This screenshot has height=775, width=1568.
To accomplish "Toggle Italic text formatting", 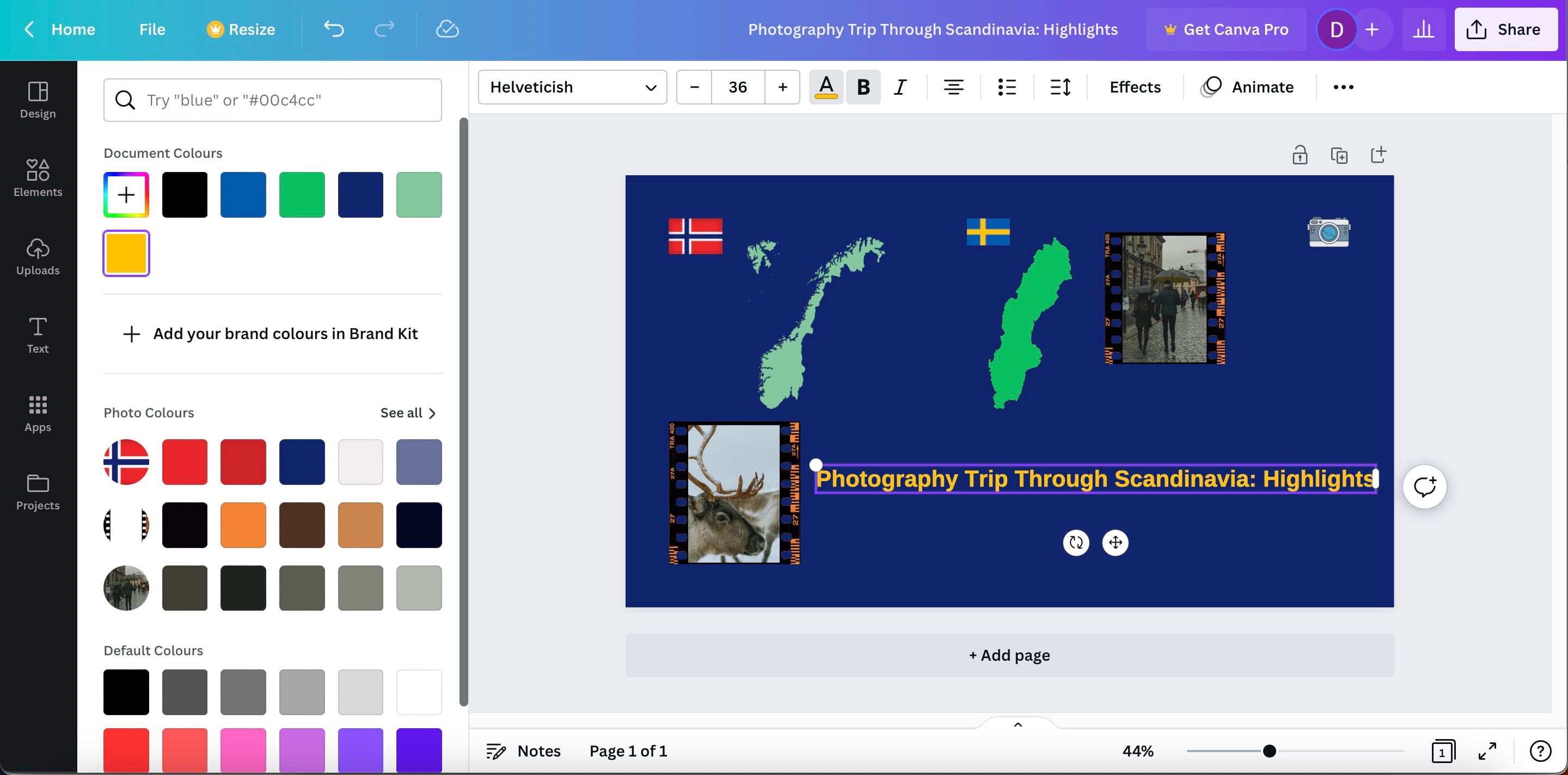I will (899, 87).
